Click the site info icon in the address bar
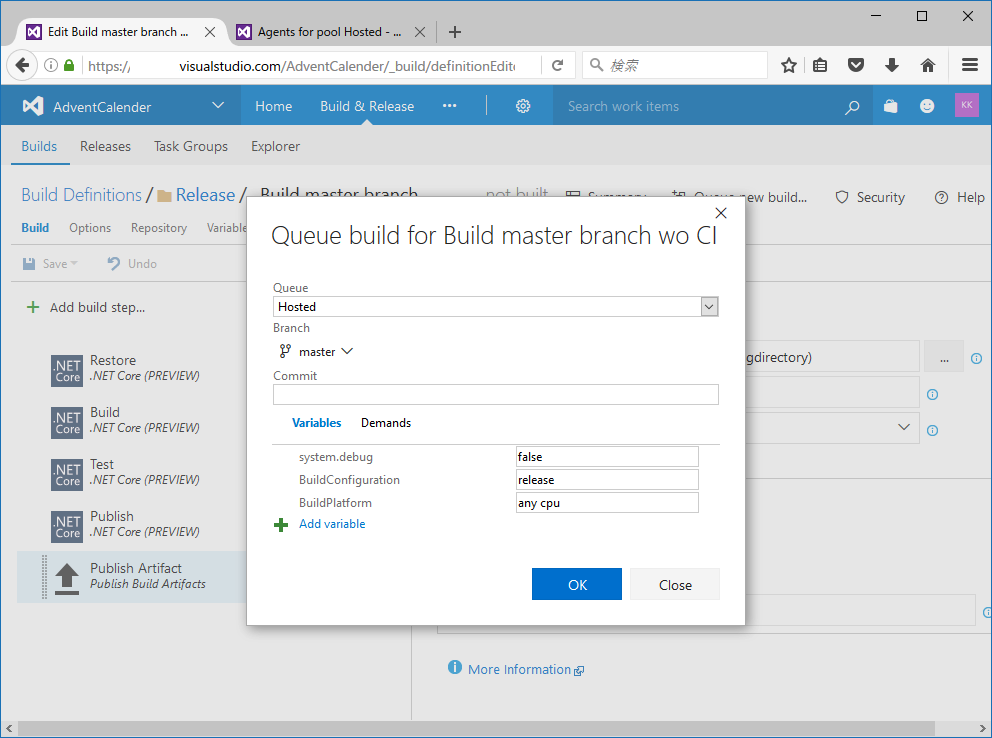Screen dimensions: 992x738 [x=51, y=65]
